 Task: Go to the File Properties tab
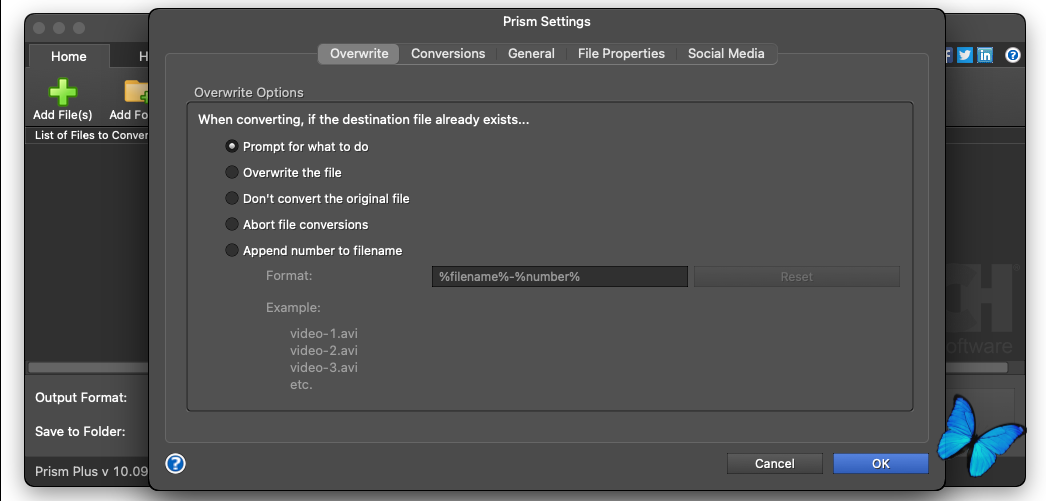621,54
